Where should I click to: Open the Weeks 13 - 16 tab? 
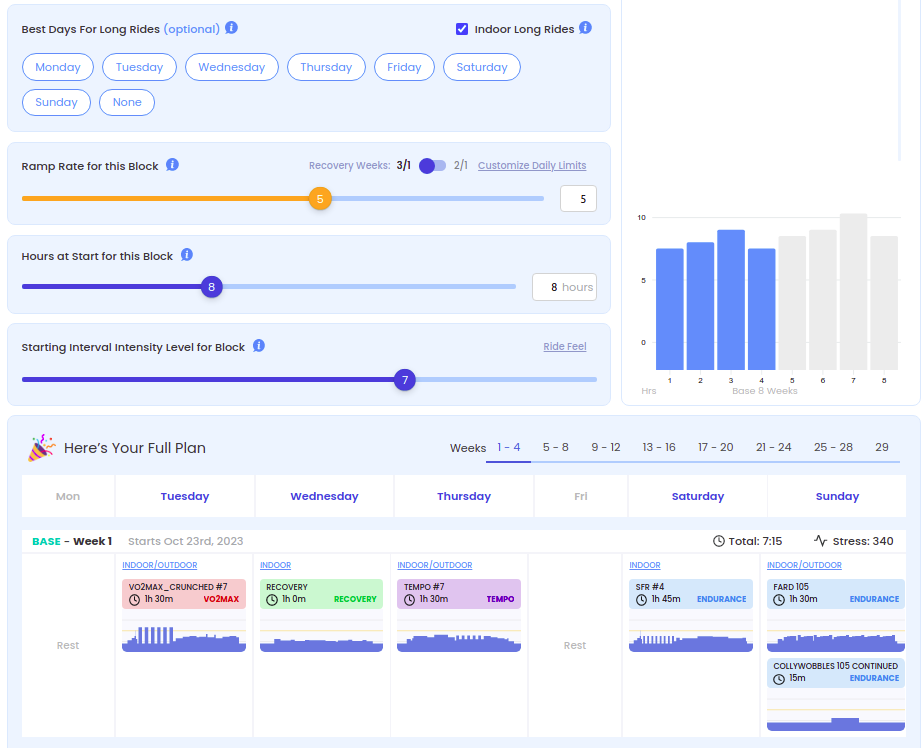pyautogui.click(x=659, y=448)
